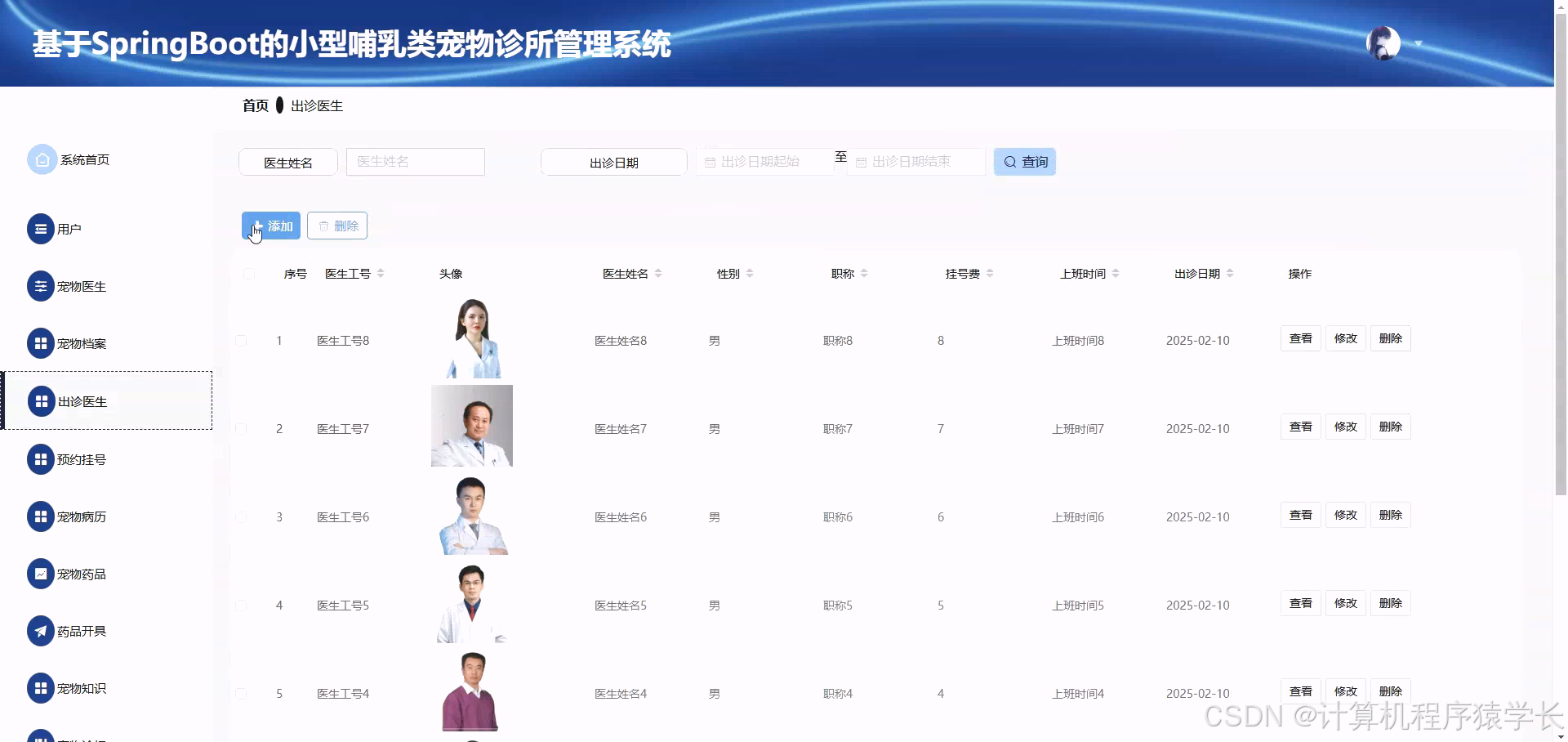Image resolution: width=1568 pixels, height=742 pixels.
Task: Select 出诊医生 in the breadcrumb
Action: [317, 105]
